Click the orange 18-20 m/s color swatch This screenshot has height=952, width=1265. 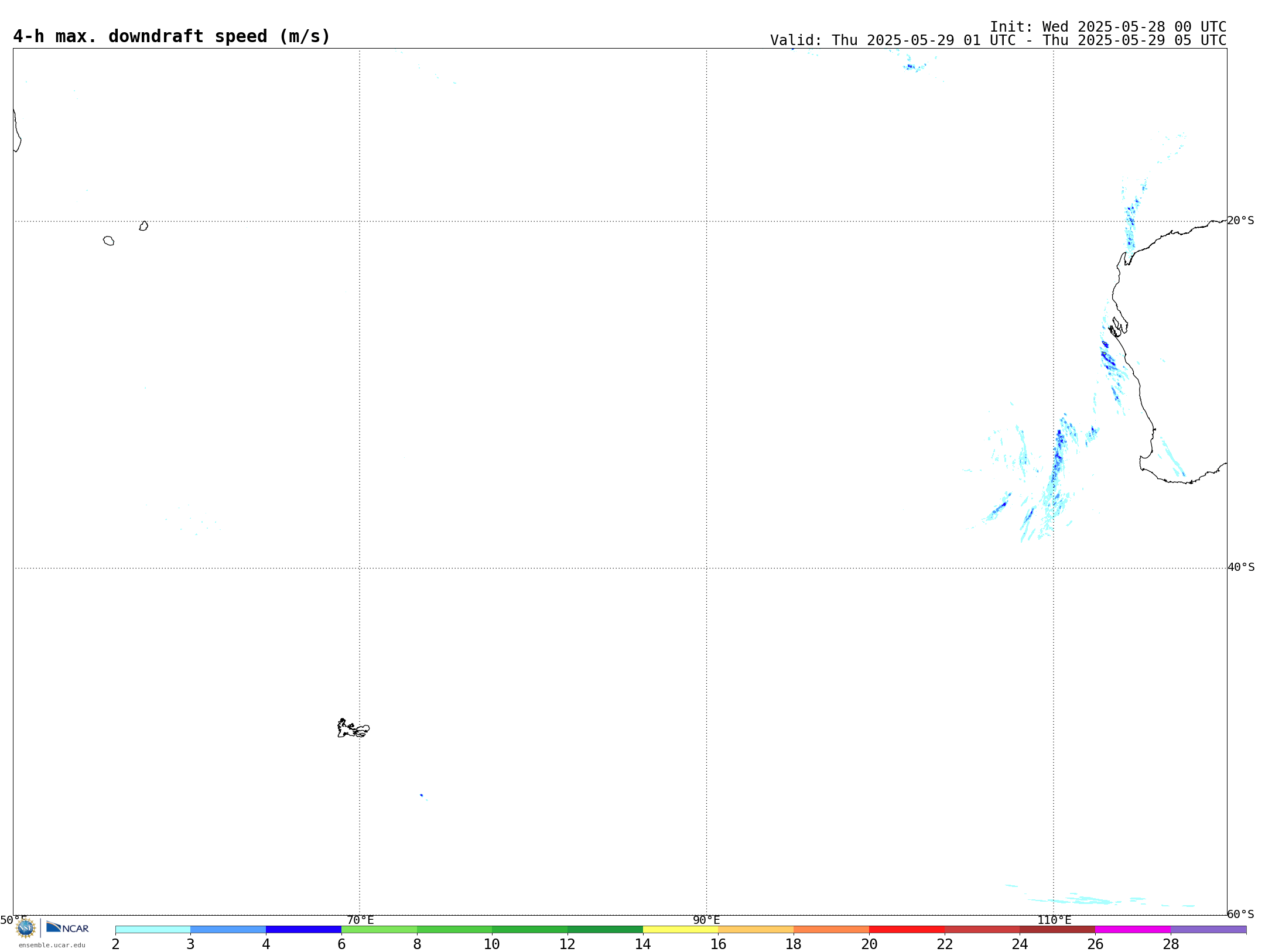(831, 929)
